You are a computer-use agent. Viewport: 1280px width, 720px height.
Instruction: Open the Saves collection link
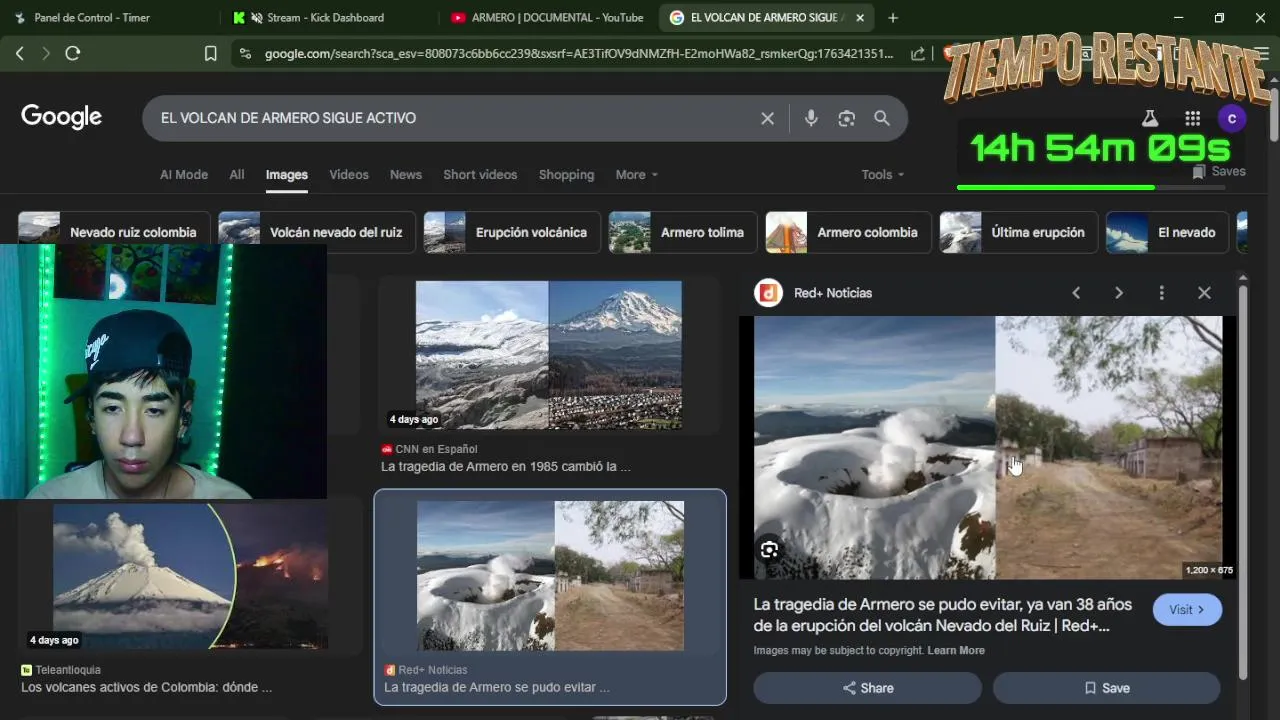pyautogui.click(x=1219, y=172)
